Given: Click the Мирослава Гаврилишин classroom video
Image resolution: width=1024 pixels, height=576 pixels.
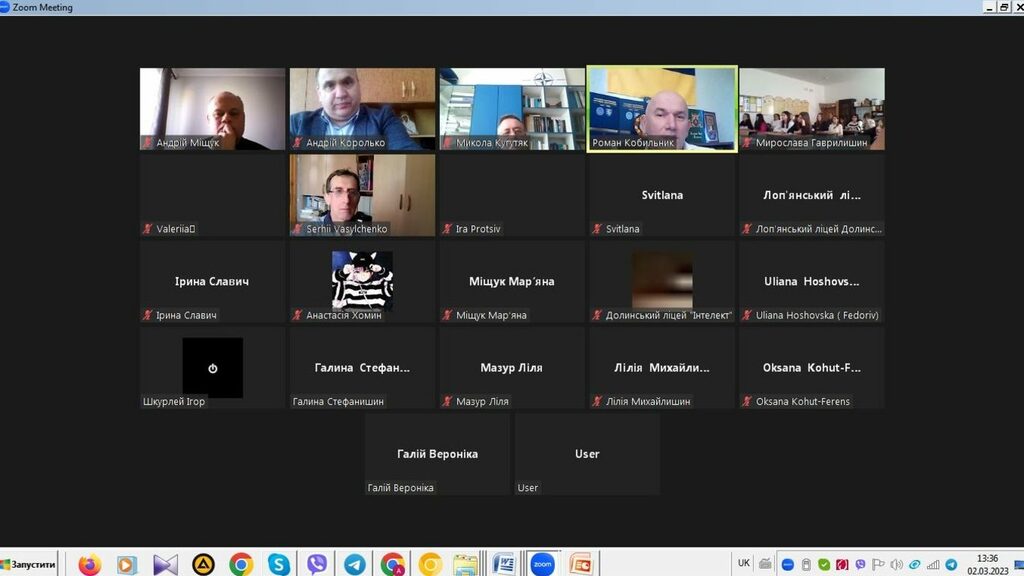Looking at the screenshot, I should click(811, 108).
